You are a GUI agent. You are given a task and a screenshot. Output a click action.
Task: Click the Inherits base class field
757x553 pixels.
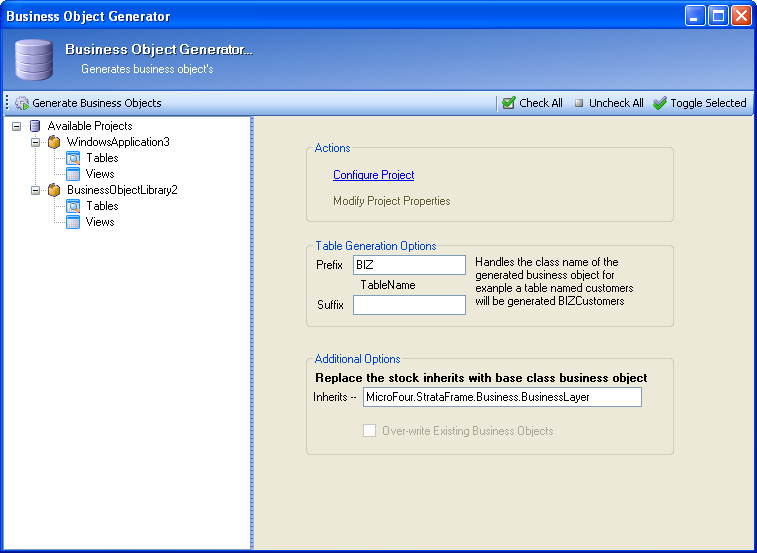click(x=501, y=397)
